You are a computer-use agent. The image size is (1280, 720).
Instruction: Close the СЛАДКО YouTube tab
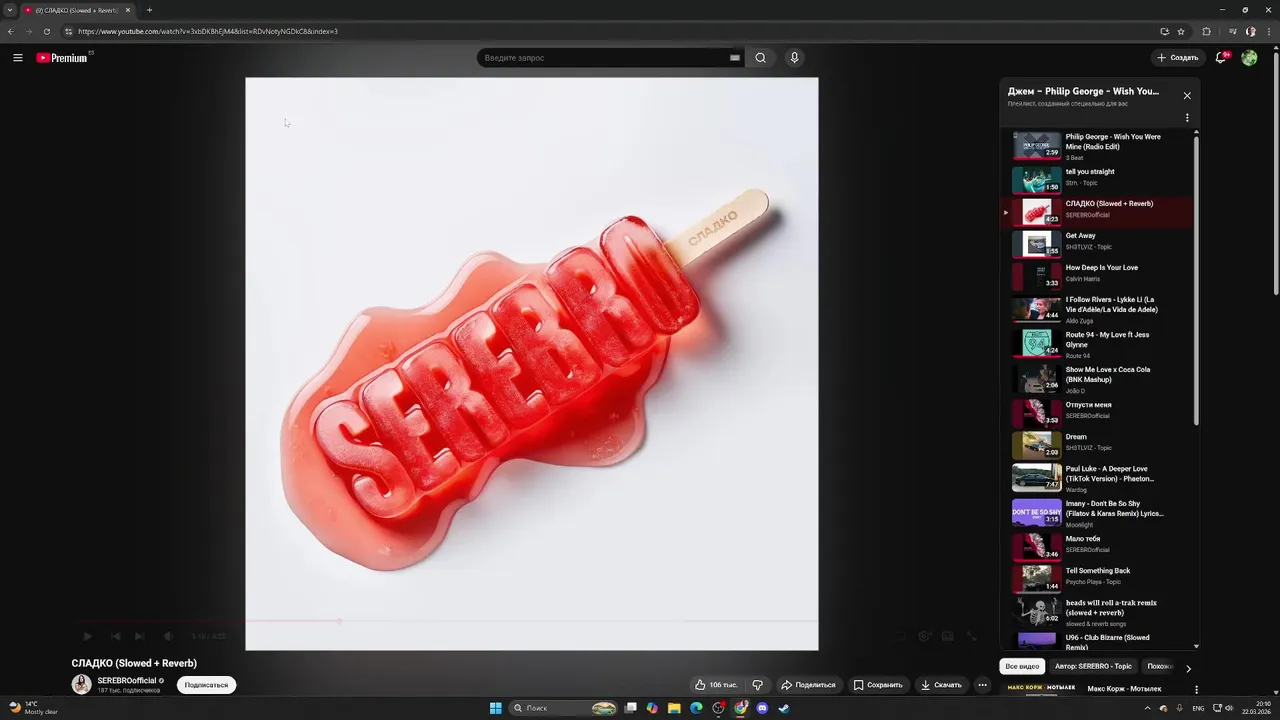tap(128, 10)
